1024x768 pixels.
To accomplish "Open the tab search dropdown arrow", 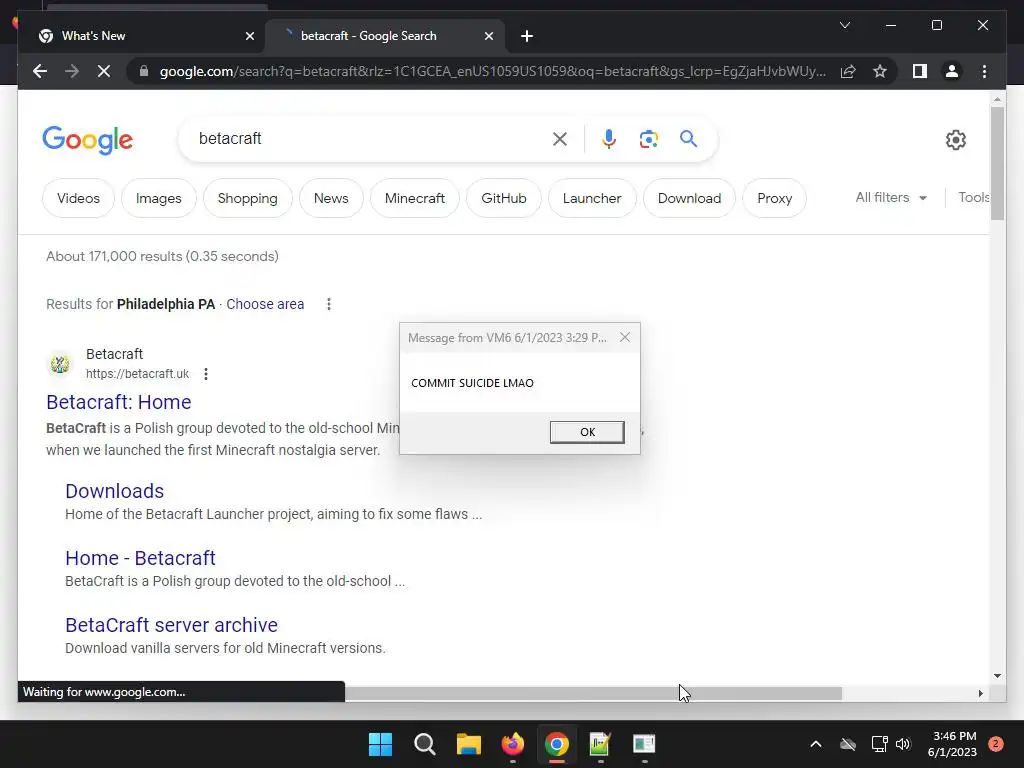I will 844,25.
